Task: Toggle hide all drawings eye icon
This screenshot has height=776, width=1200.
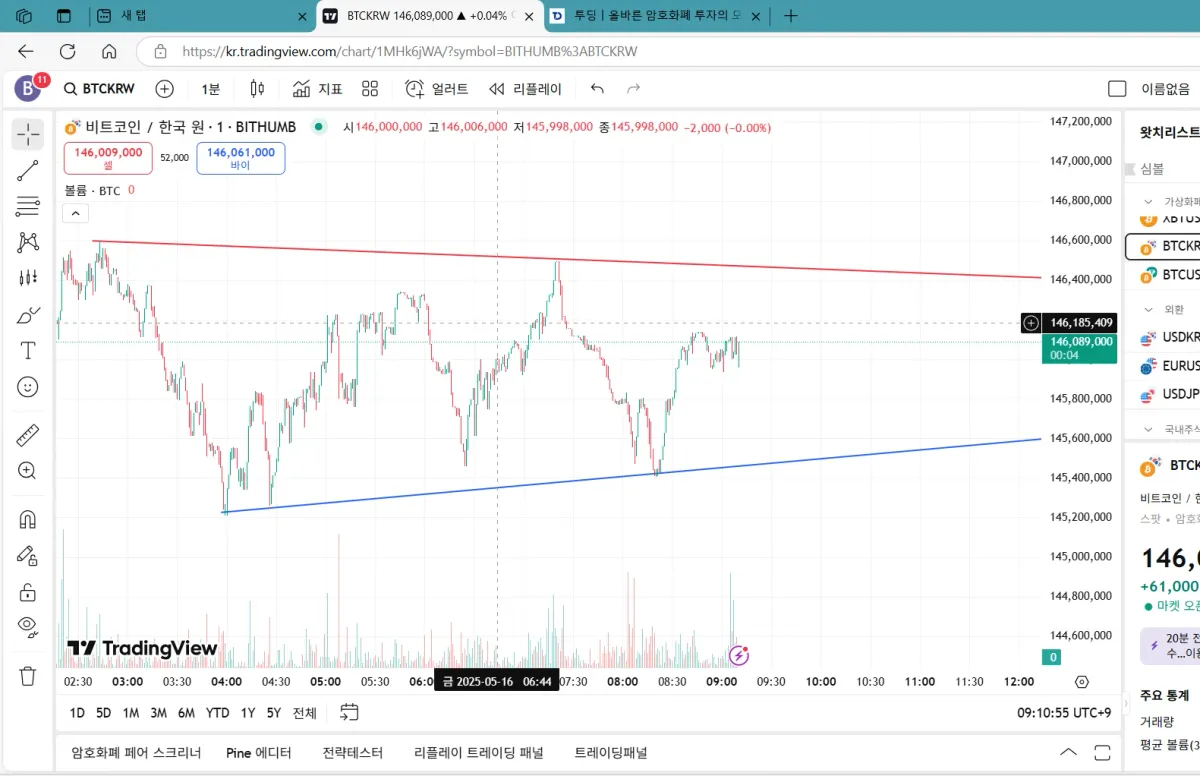Action: click(x=27, y=627)
